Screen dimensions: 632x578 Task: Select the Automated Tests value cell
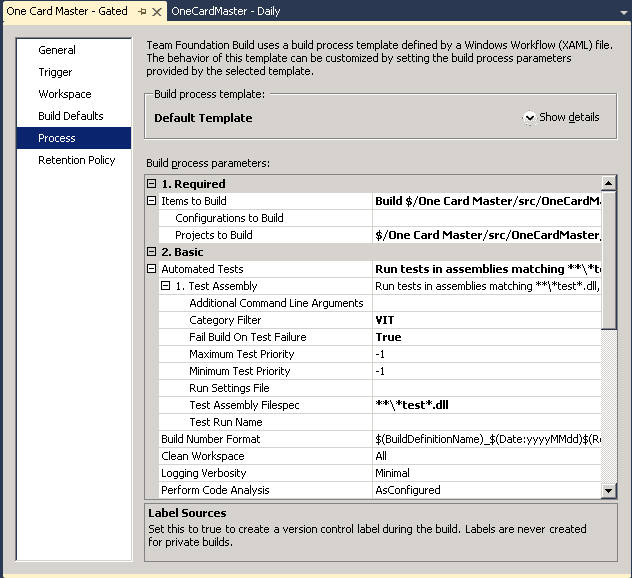tap(486, 269)
